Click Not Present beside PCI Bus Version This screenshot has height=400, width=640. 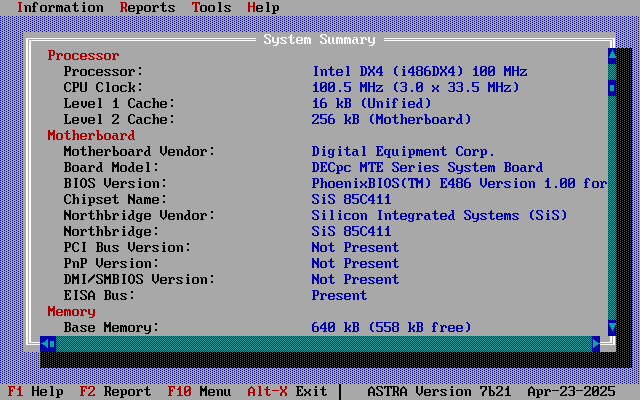[x=355, y=247]
